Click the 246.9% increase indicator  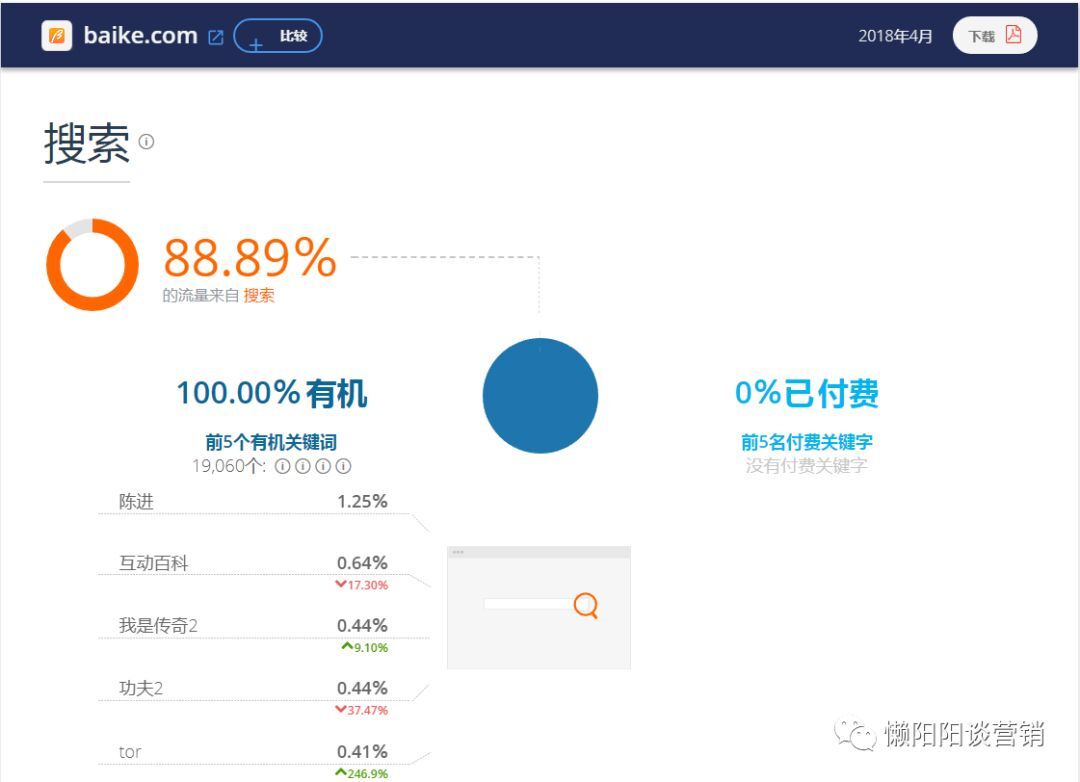(362, 774)
